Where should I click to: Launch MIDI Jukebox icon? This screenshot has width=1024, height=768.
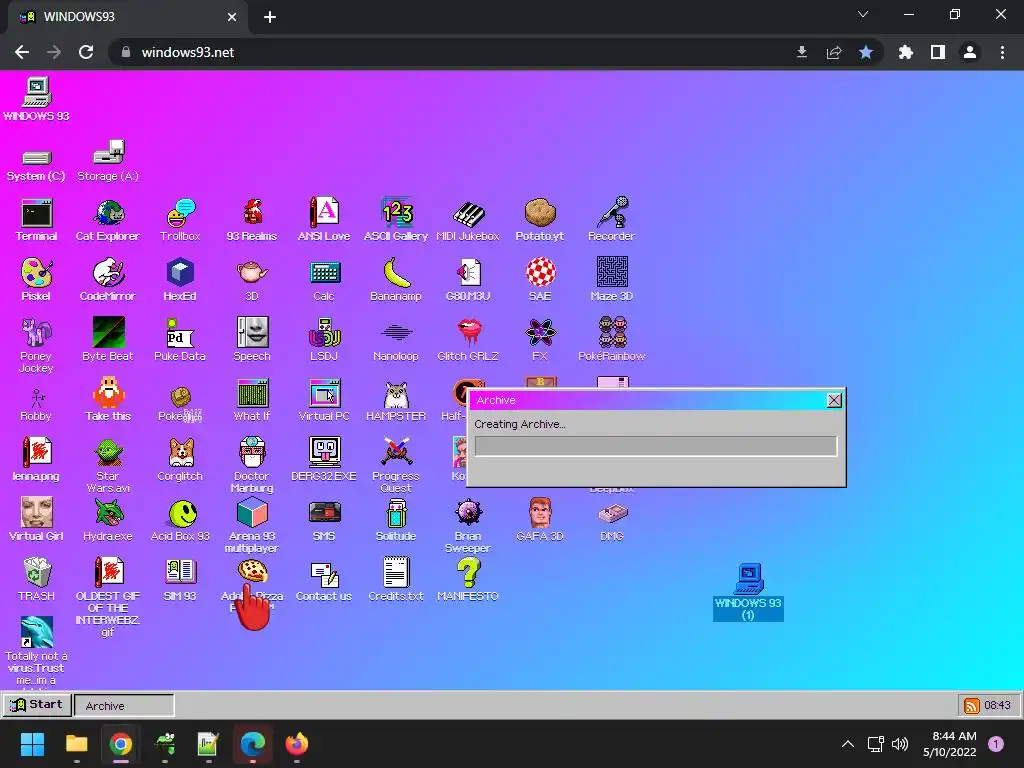tap(468, 220)
